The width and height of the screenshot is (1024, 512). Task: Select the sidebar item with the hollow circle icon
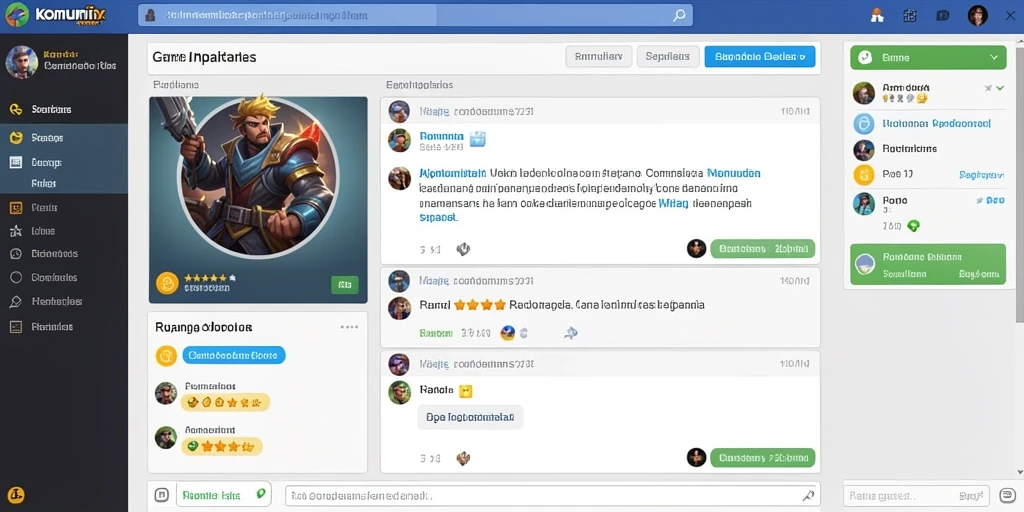point(64,278)
